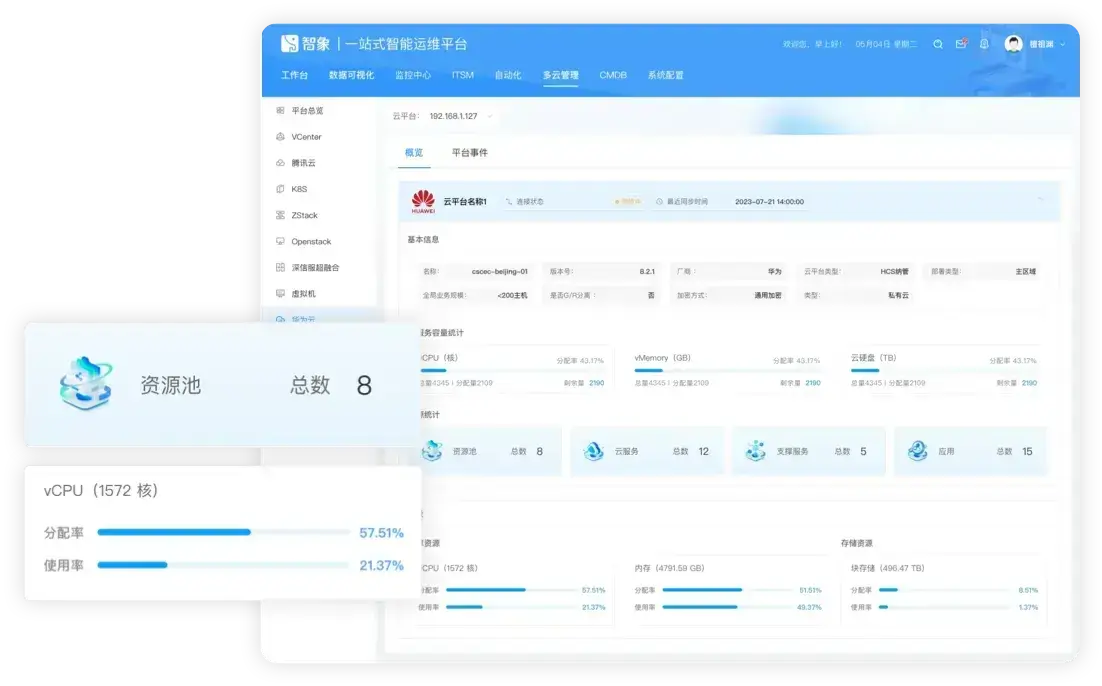Select the 深信服超融合 sidebar icon
Screen dimensions: 1102x686
click(x=281, y=267)
